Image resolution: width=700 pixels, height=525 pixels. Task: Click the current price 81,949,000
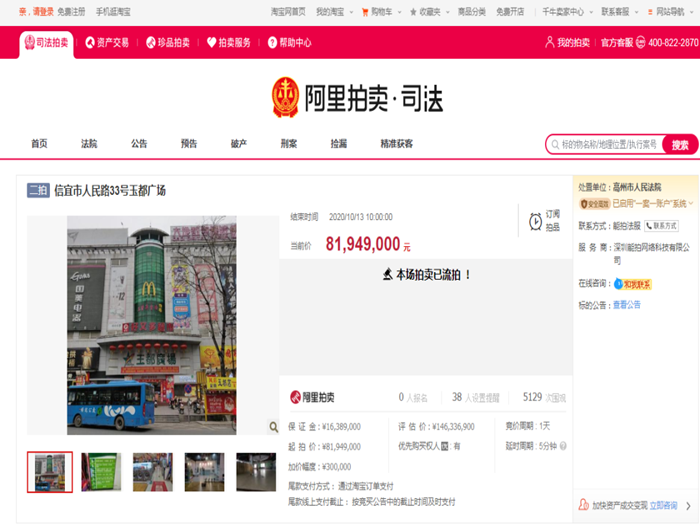click(363, 244)
